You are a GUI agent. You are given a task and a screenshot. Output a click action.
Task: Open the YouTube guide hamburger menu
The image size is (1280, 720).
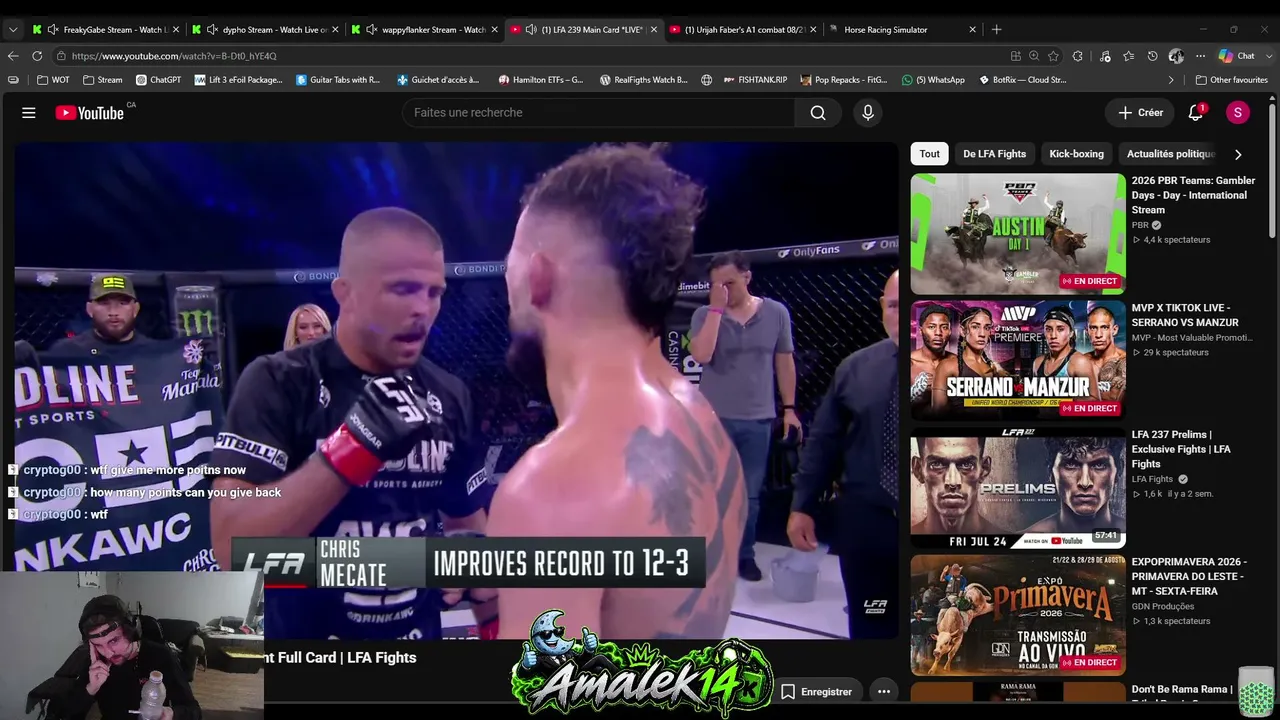(29, 113)
